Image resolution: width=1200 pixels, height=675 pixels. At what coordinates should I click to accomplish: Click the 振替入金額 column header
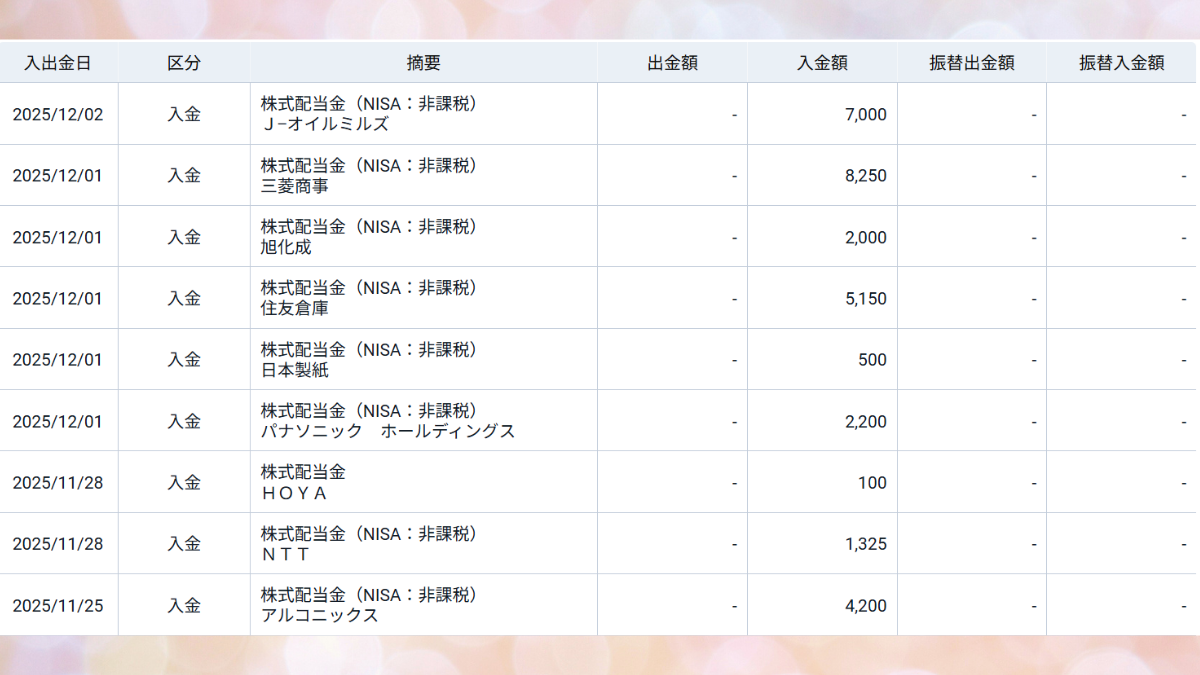1121,62
